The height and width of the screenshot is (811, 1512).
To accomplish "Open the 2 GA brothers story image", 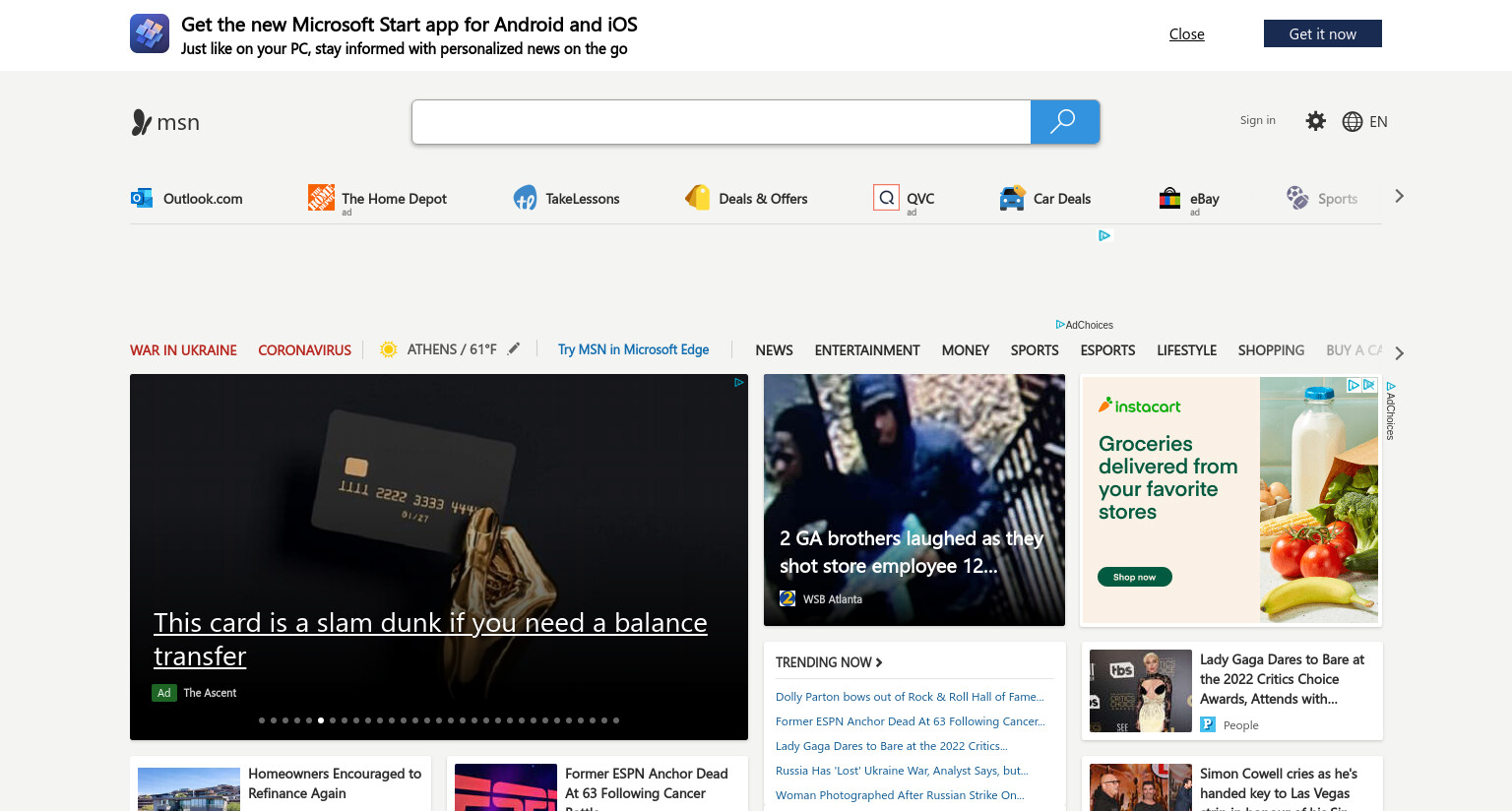I will [x=914, y=500].
